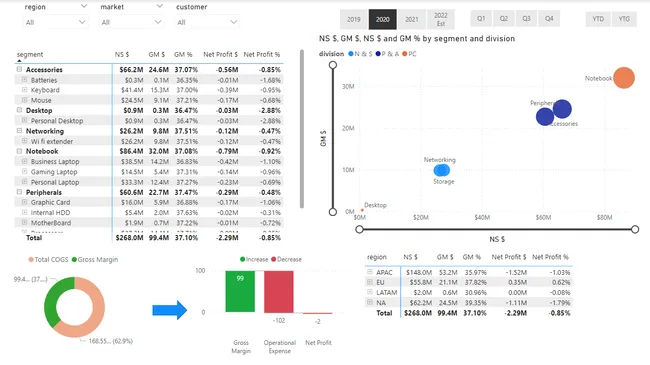Click the Notebook bubble in scatter chart
Viewport: 650px width, 365px height.
pos(624,78)
